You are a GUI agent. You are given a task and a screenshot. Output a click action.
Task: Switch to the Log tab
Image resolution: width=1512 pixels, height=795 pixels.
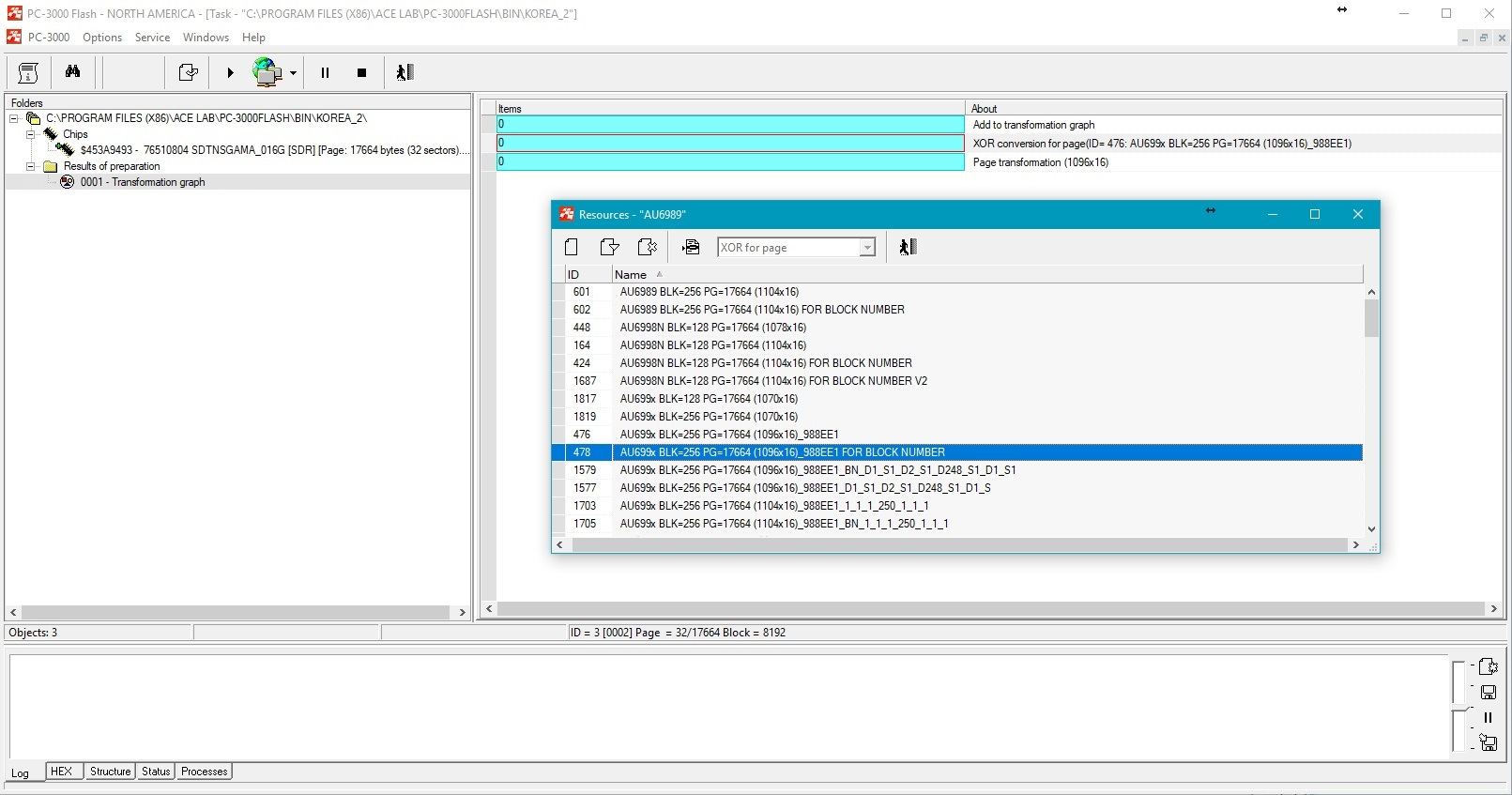click(21, 772)
